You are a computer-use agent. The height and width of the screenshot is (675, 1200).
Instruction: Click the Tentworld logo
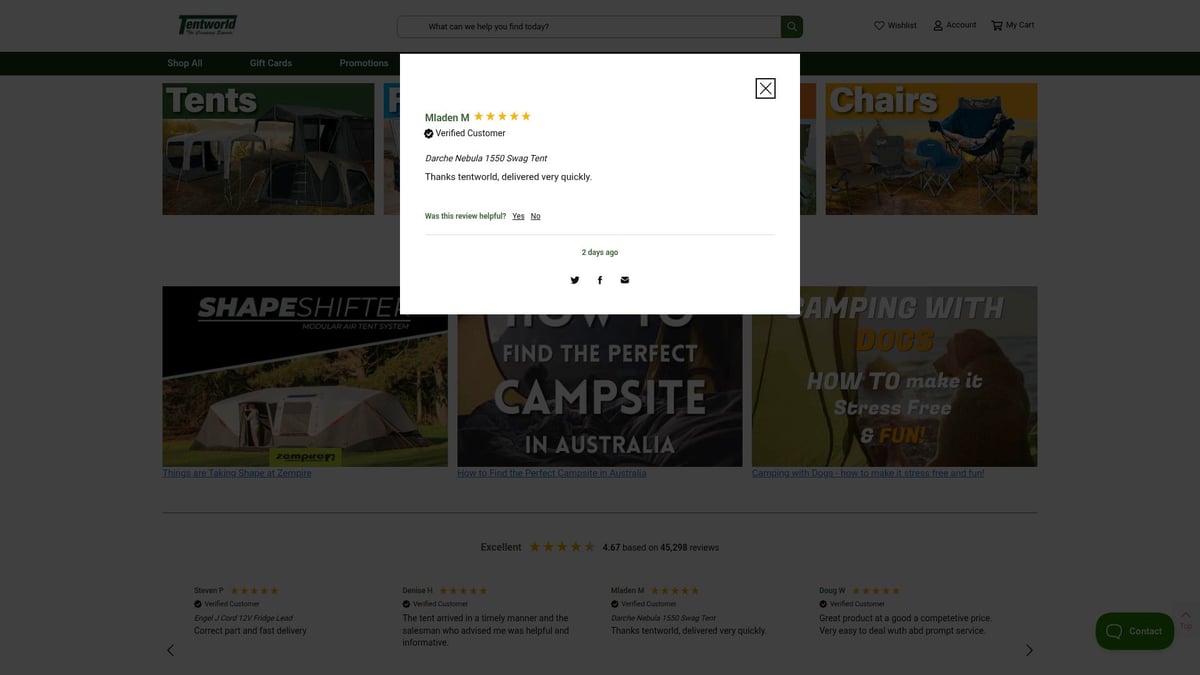click(208, 25)
